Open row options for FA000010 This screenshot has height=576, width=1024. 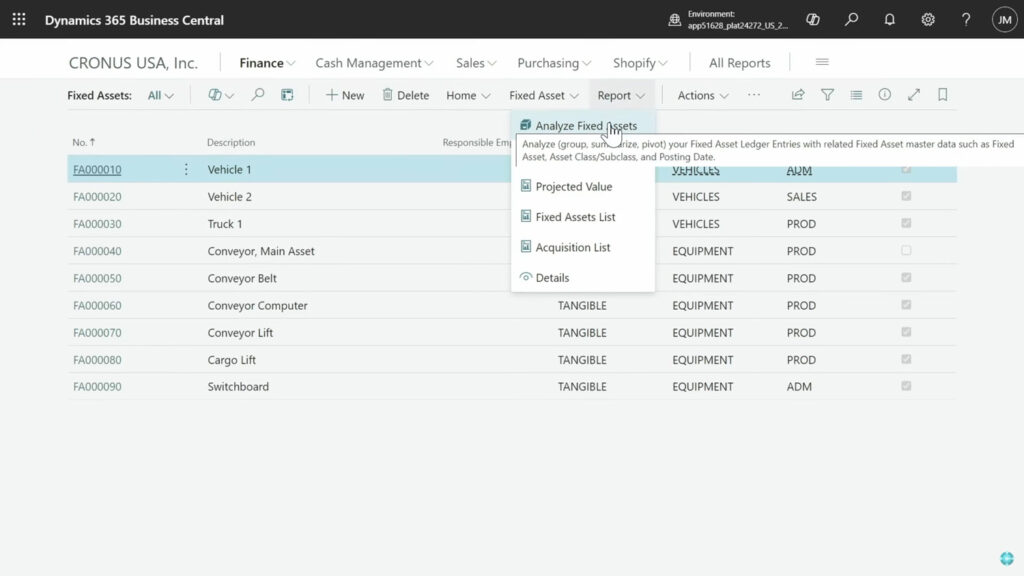[186, 169]
